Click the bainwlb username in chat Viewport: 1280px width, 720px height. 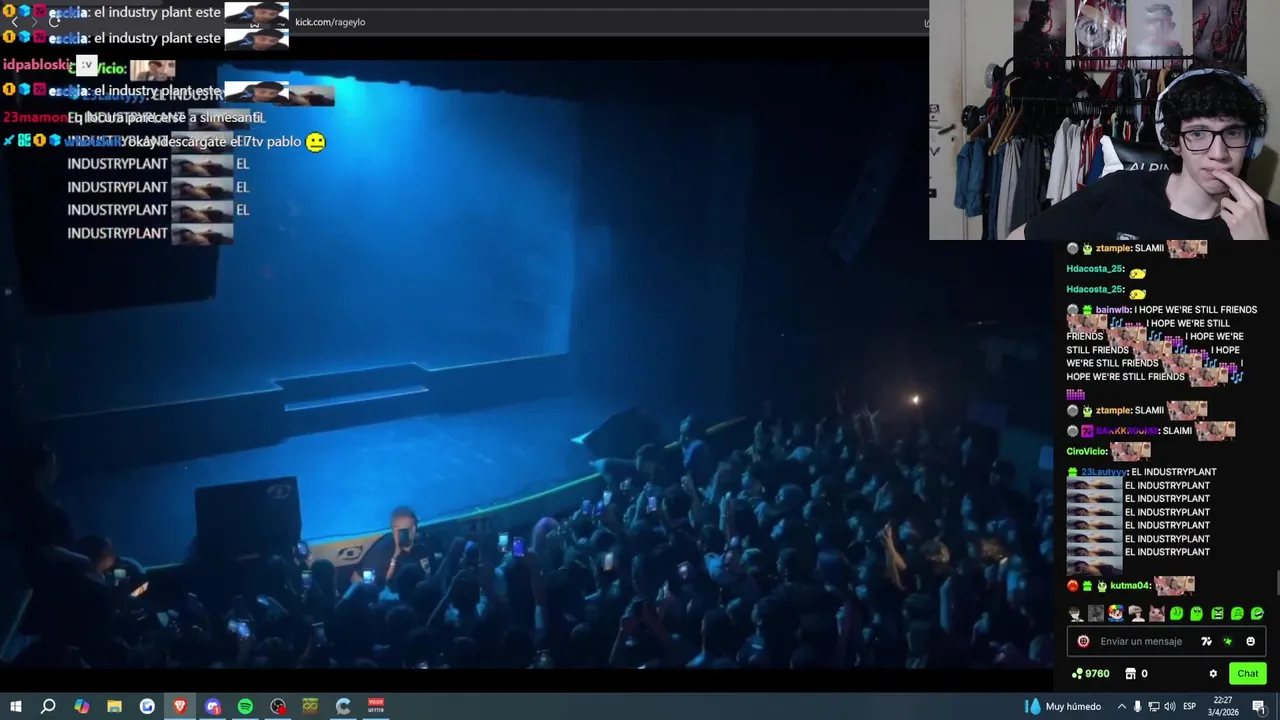[1113, 310]
